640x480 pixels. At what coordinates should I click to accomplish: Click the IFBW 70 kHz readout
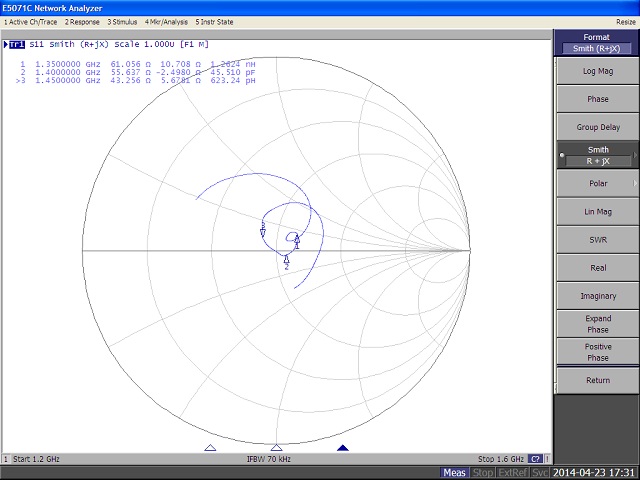pos(269,459)
